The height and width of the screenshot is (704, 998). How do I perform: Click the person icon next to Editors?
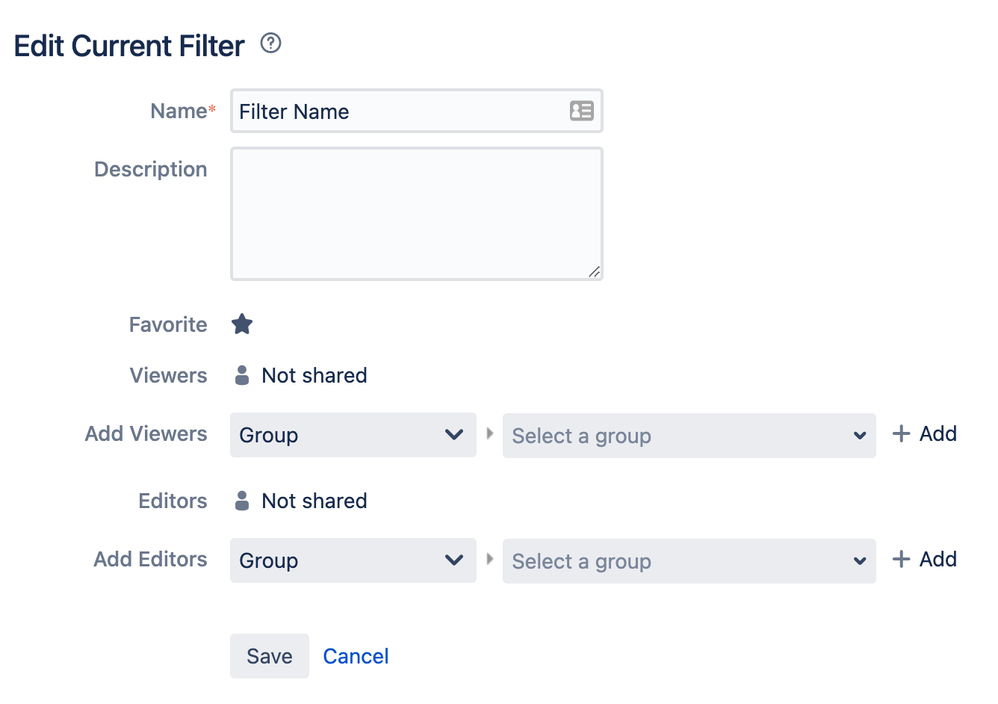(242, 501)
